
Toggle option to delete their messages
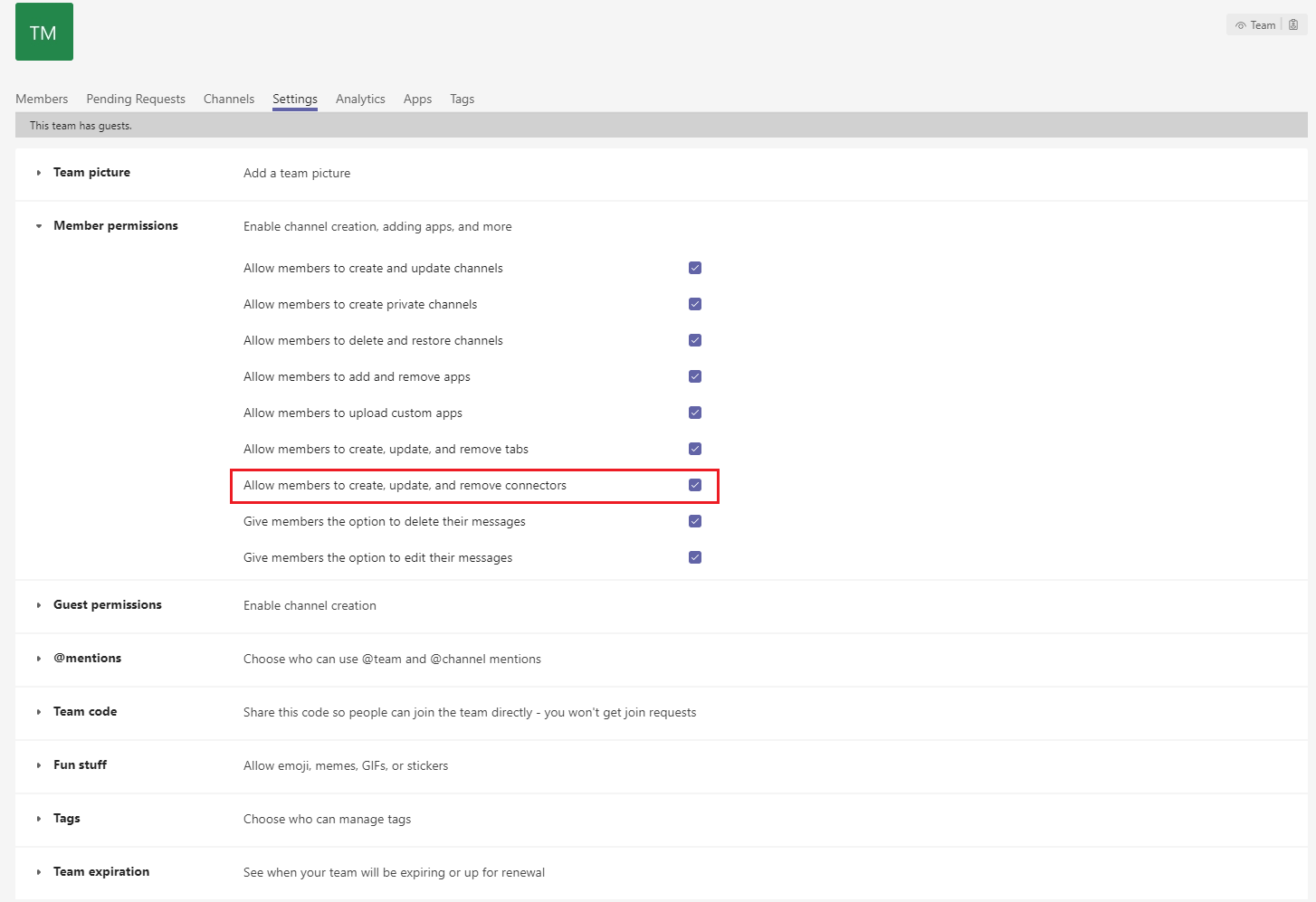695,521
